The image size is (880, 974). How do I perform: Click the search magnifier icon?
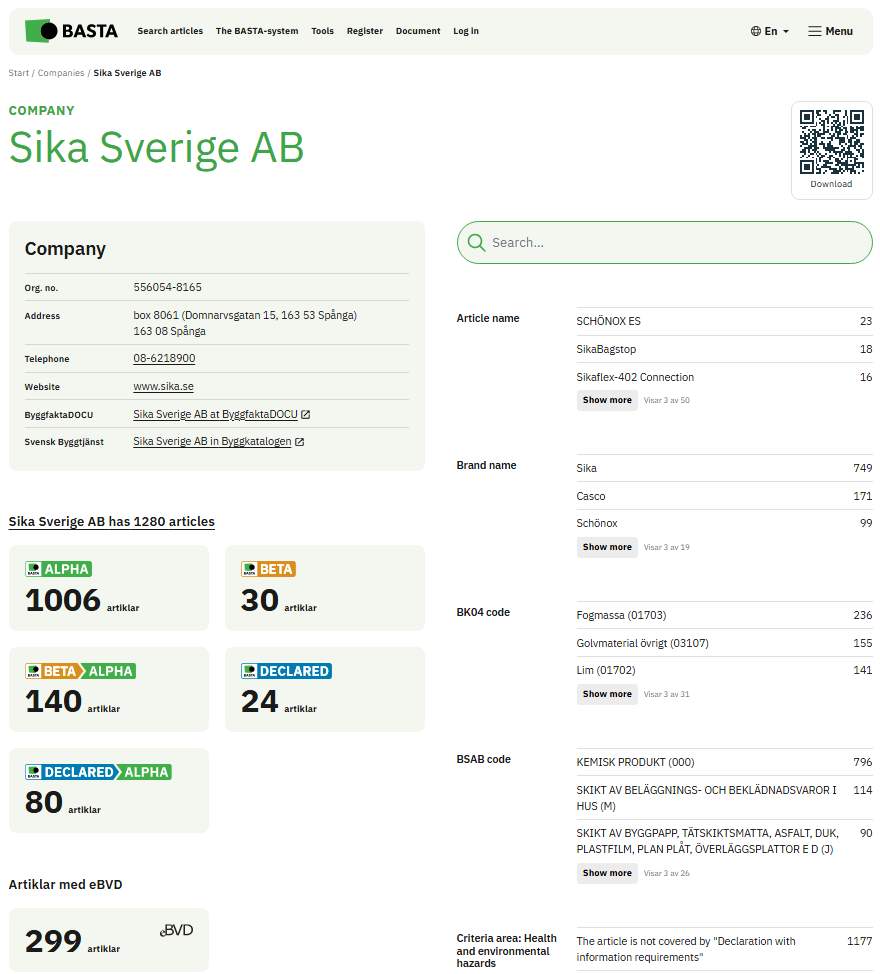click(x=476, y=243)
